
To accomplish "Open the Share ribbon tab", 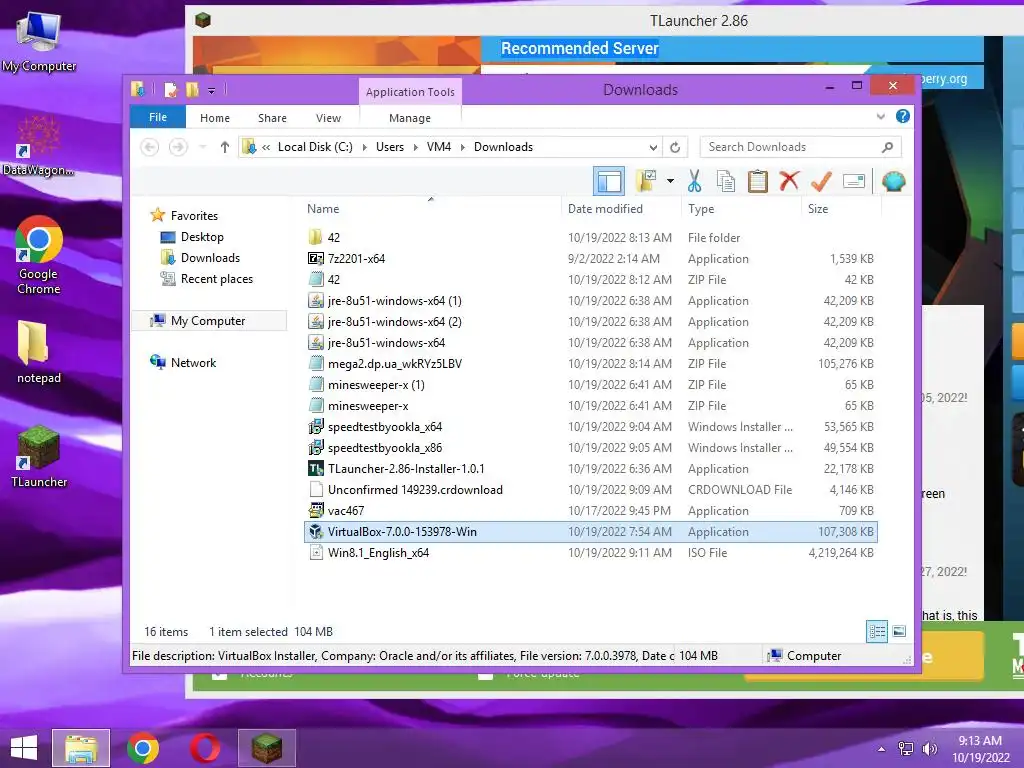I will (272, 118).
